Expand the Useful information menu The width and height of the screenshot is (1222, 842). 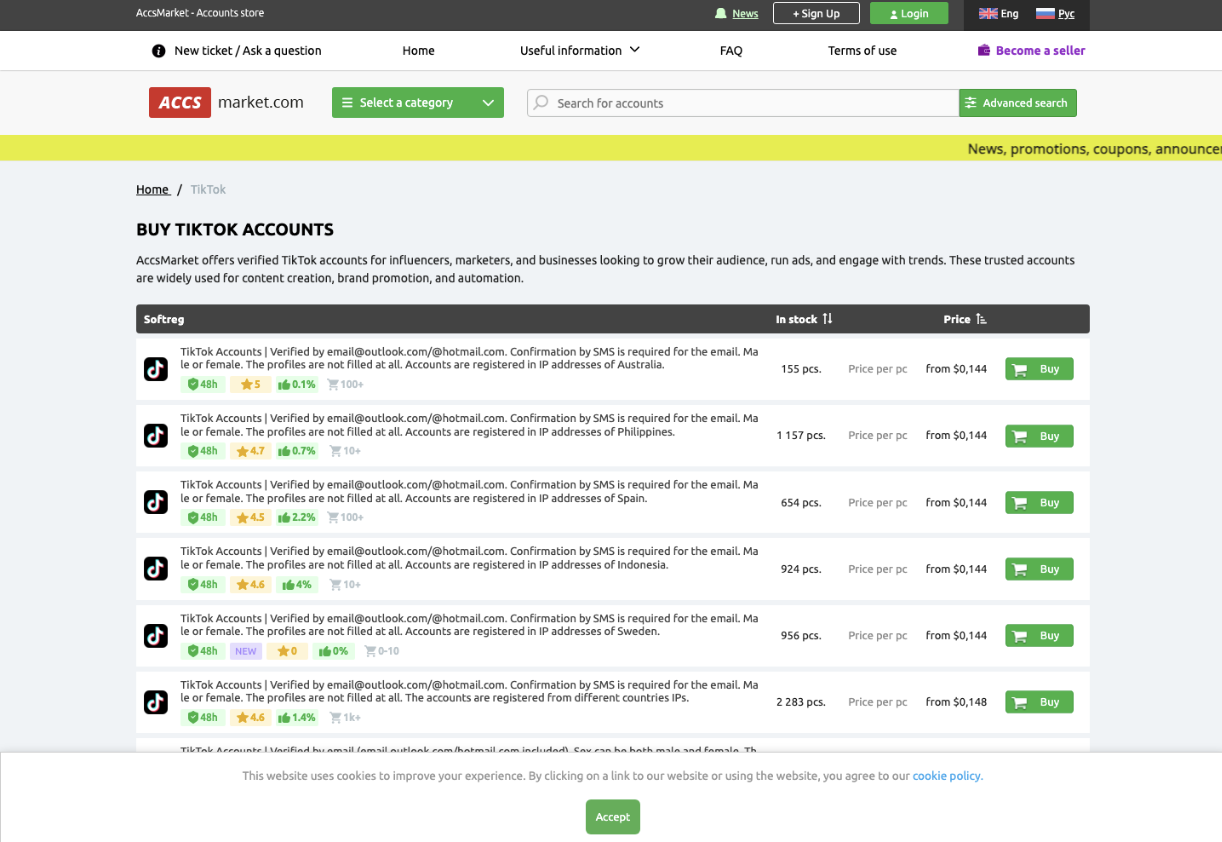(x=580, y=51)
